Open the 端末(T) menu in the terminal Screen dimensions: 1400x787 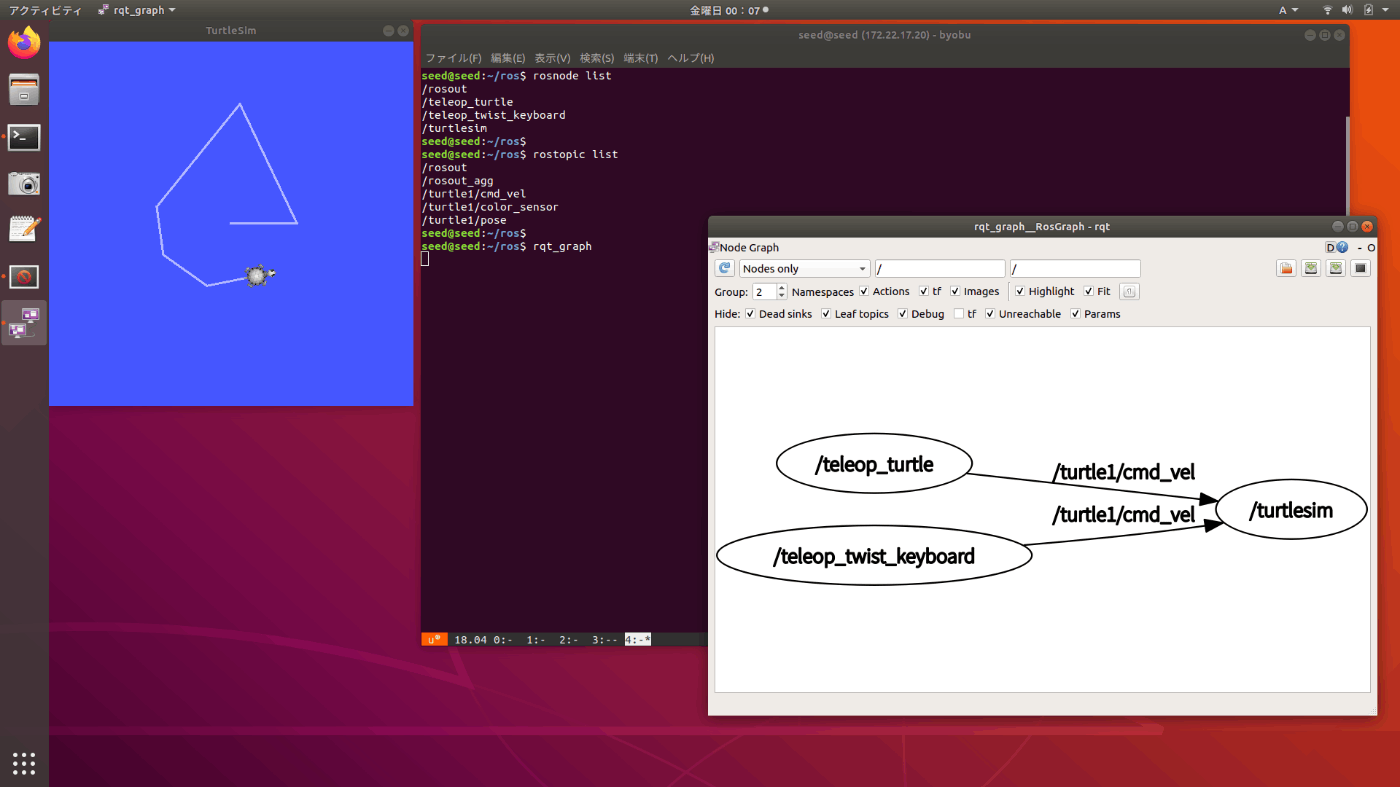641,58
